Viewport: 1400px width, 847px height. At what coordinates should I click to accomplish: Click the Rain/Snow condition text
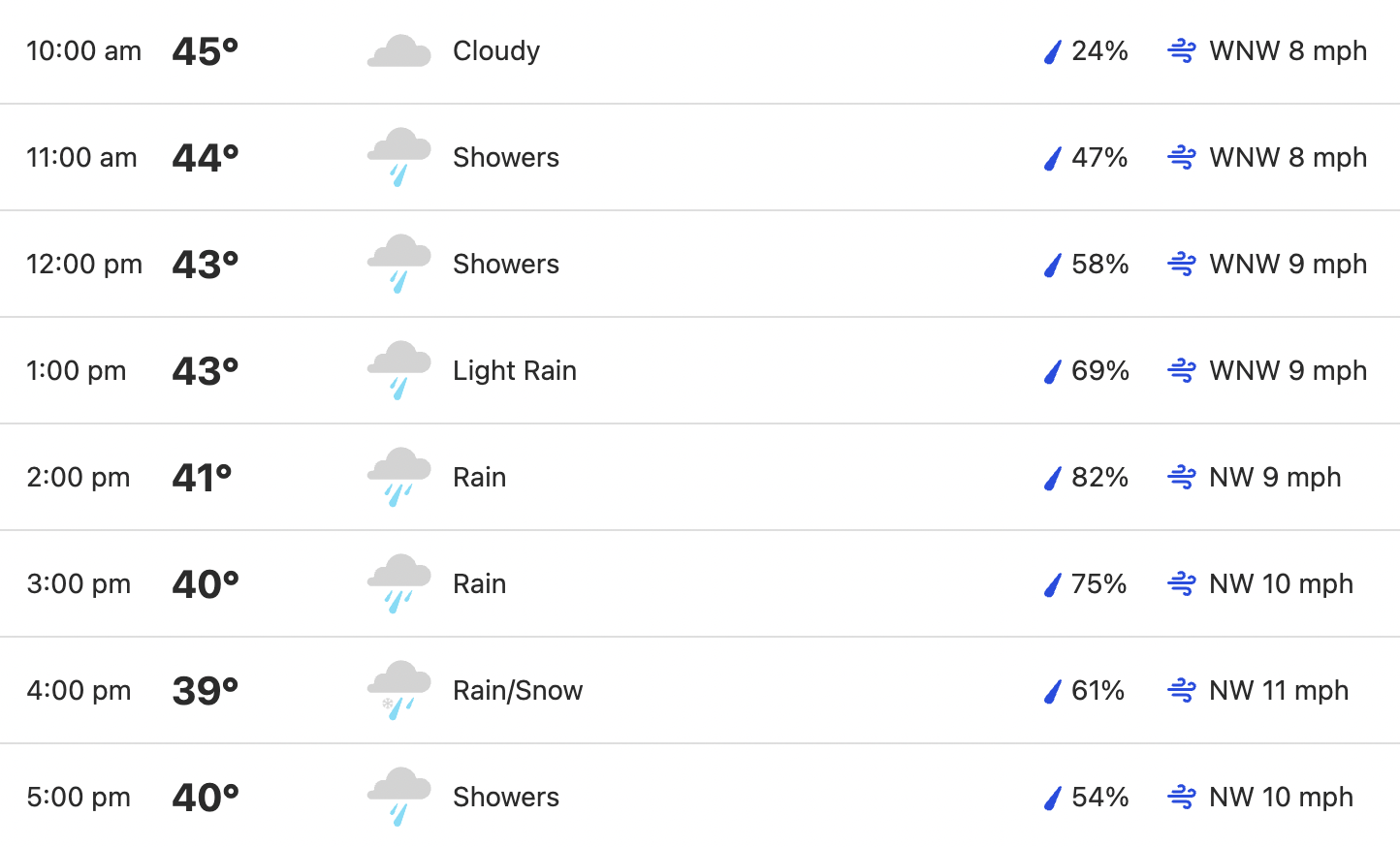(518, 690)
